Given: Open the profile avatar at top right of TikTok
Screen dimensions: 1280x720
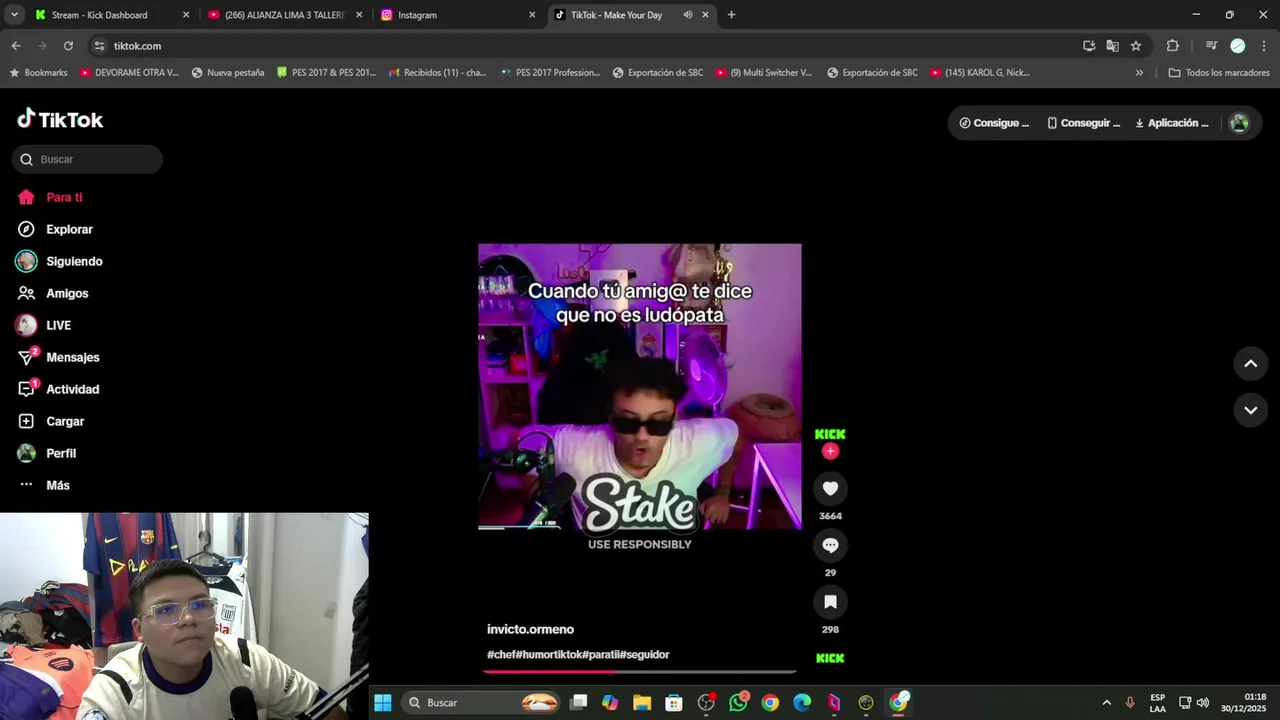Looking at the screenshot, I should pyautogui.click(x=1239, y=123).
